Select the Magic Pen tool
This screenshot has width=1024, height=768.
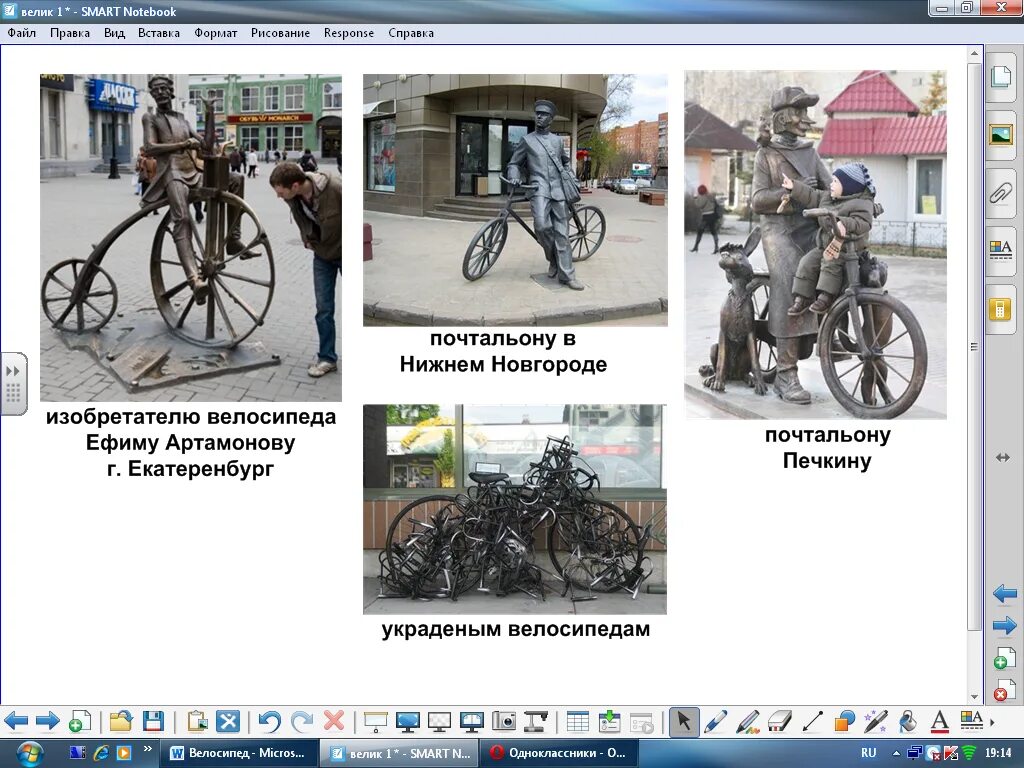click(x=876, y=722)
